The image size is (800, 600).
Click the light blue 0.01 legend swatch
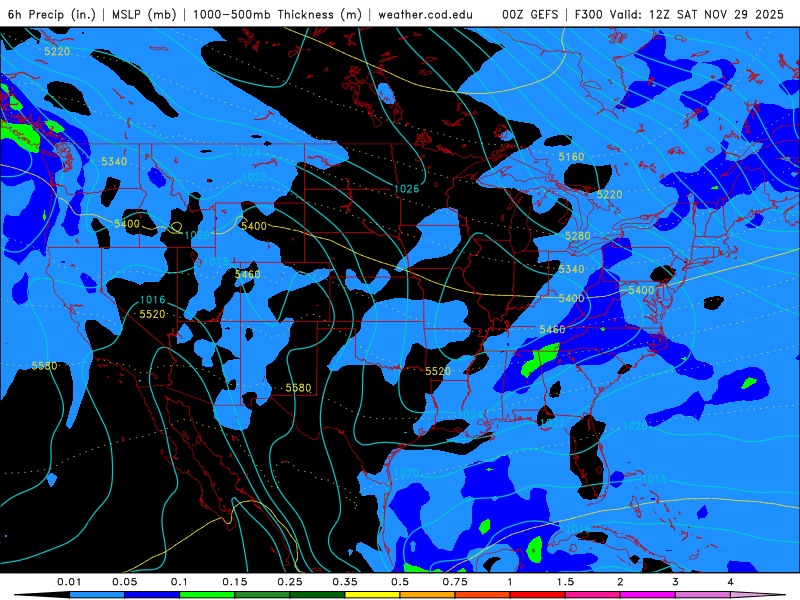97,595
